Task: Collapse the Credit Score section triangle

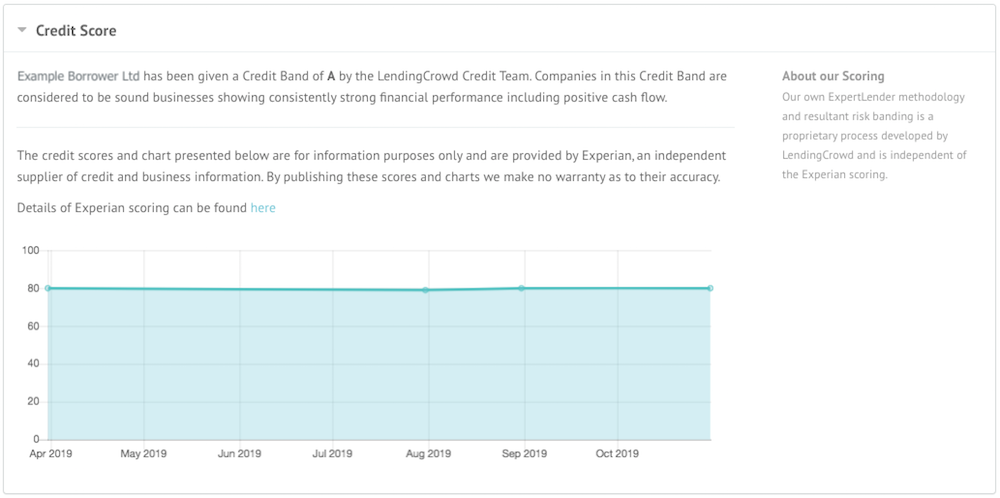Action: point(22,30)
